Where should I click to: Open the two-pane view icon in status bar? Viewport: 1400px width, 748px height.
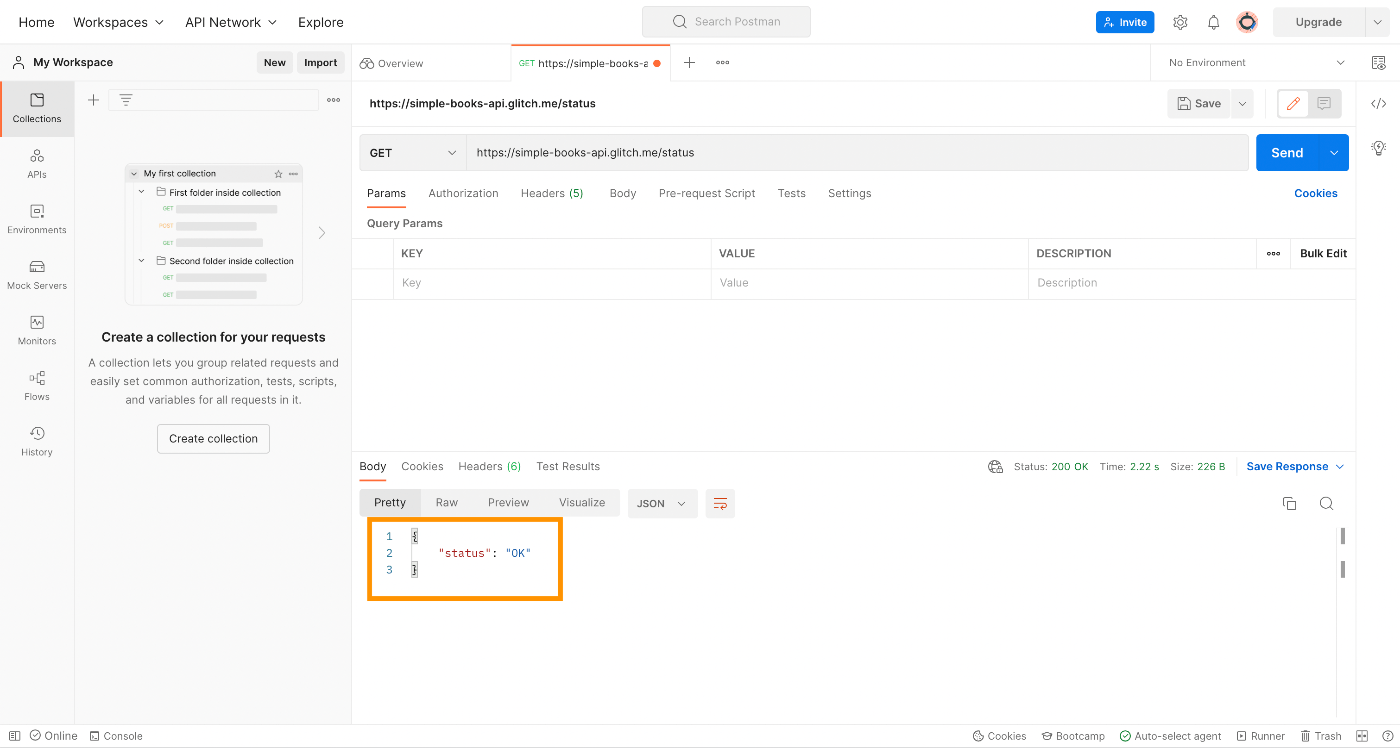click(1362, 736)
